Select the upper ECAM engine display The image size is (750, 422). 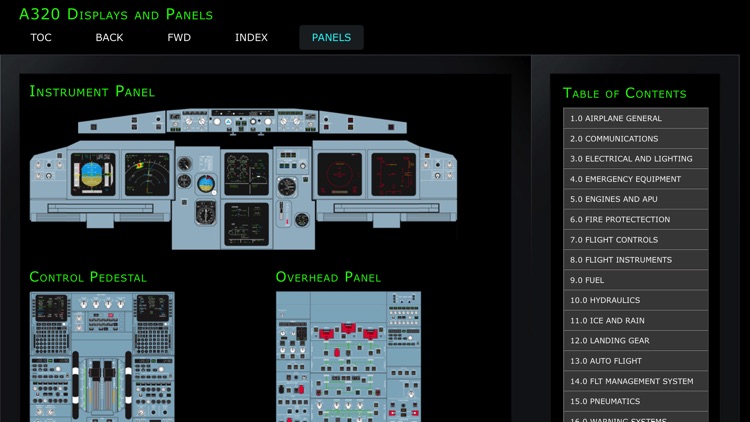246,174
